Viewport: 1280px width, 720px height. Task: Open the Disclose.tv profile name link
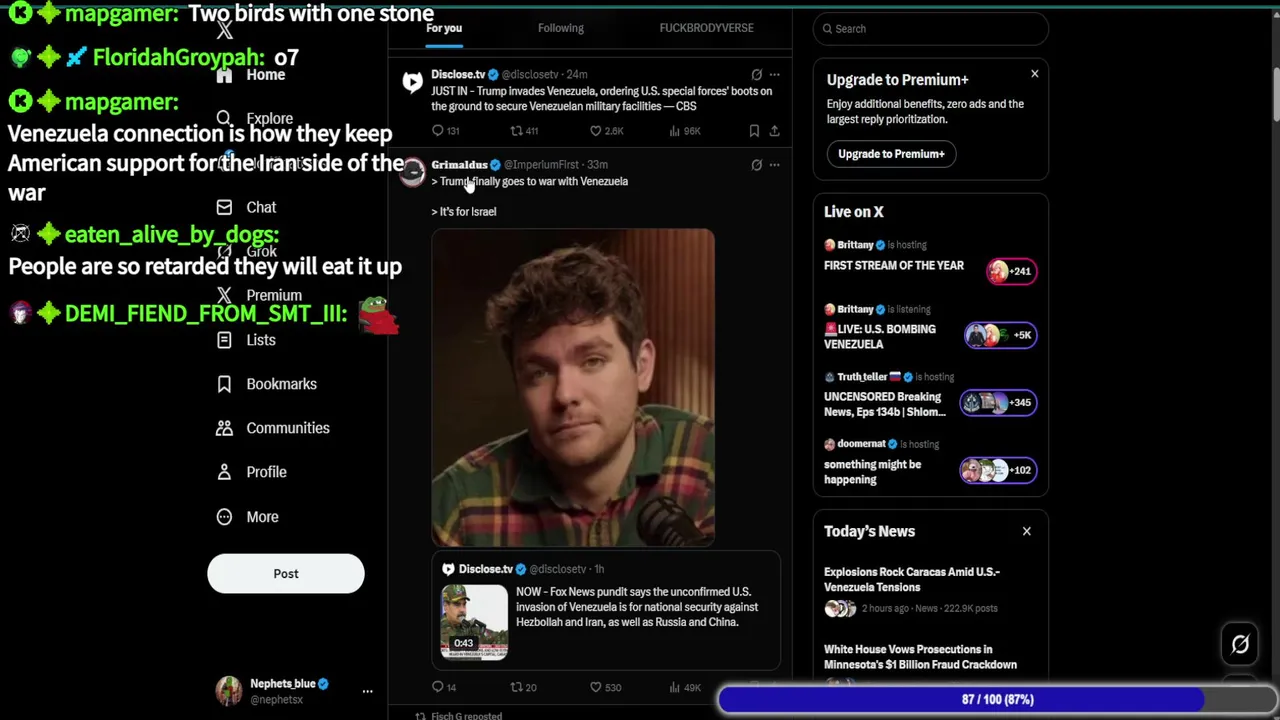[x=458, y=74]
